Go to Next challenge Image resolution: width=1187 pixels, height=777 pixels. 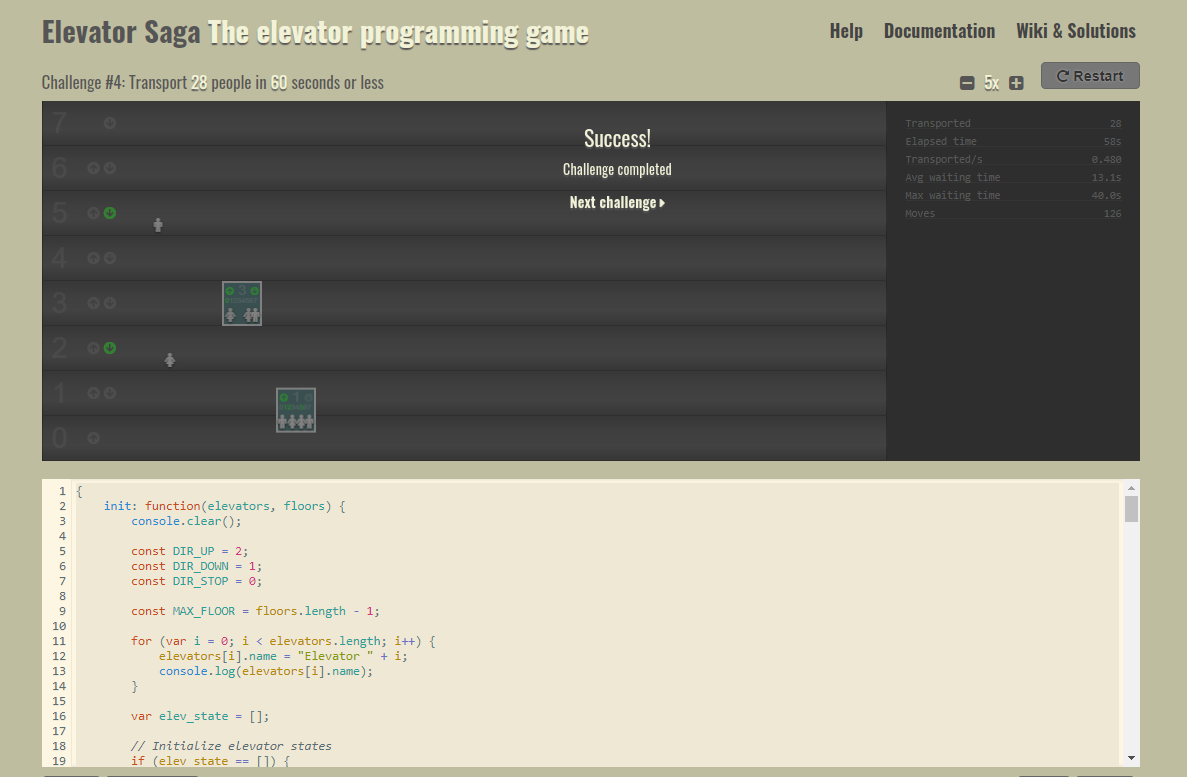click(x=617, y=203)
